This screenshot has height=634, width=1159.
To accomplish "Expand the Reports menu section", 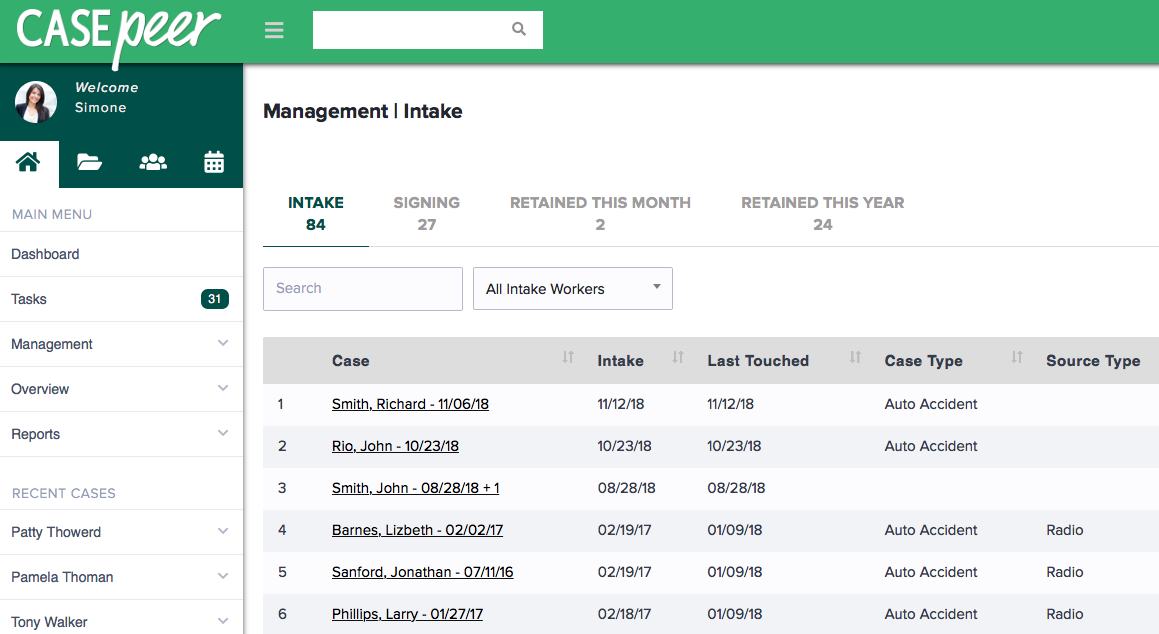I will [122, 434].
